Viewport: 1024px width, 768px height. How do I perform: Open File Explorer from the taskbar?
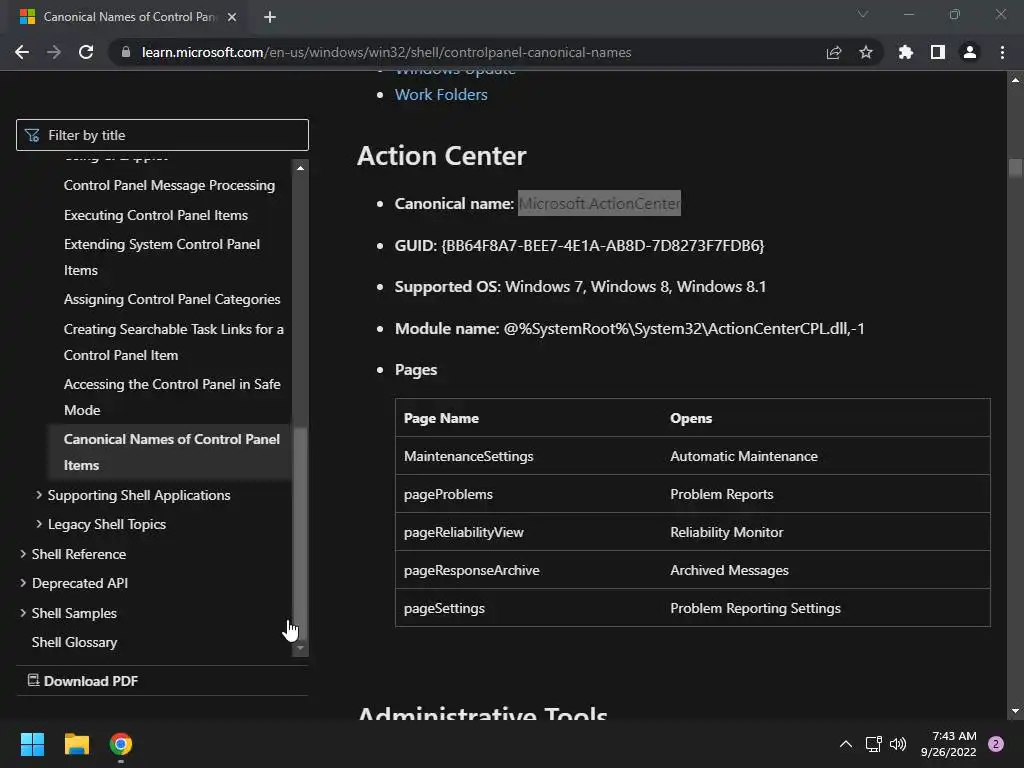(x=76, y=744)
